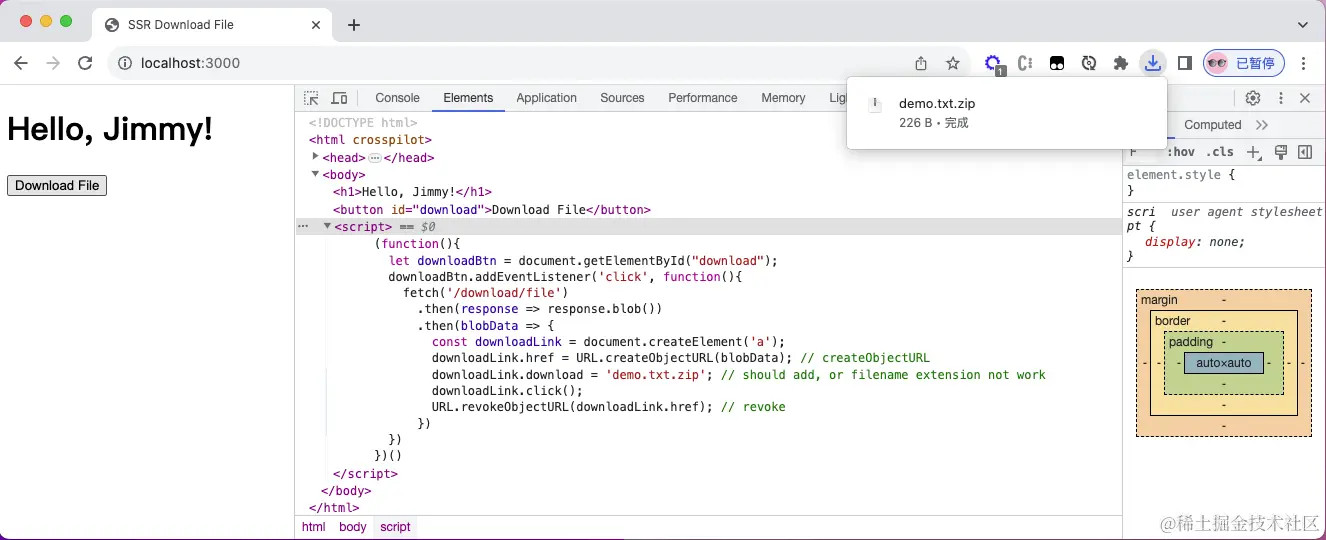Expand the collapsed head contents ellipsis

pos(375,158)
